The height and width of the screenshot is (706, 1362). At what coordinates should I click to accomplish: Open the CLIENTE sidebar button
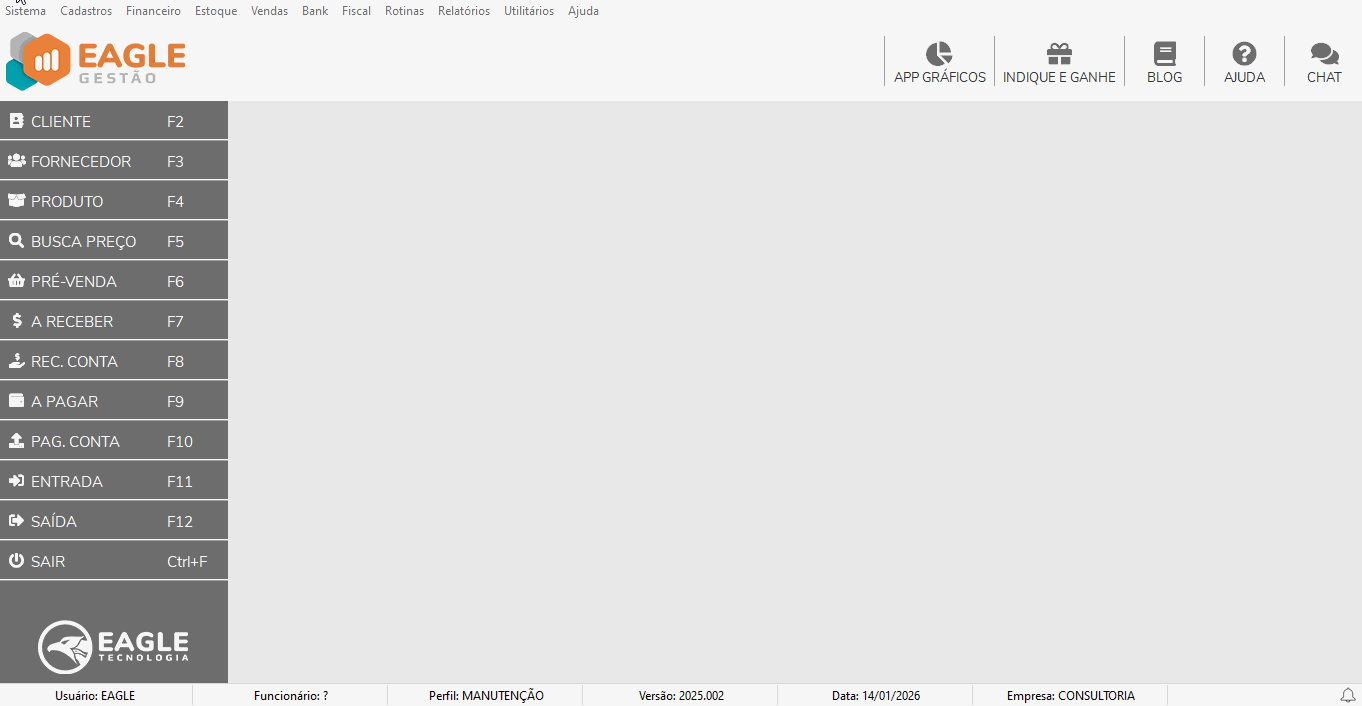pyautogui.click(x=113, y=121)
